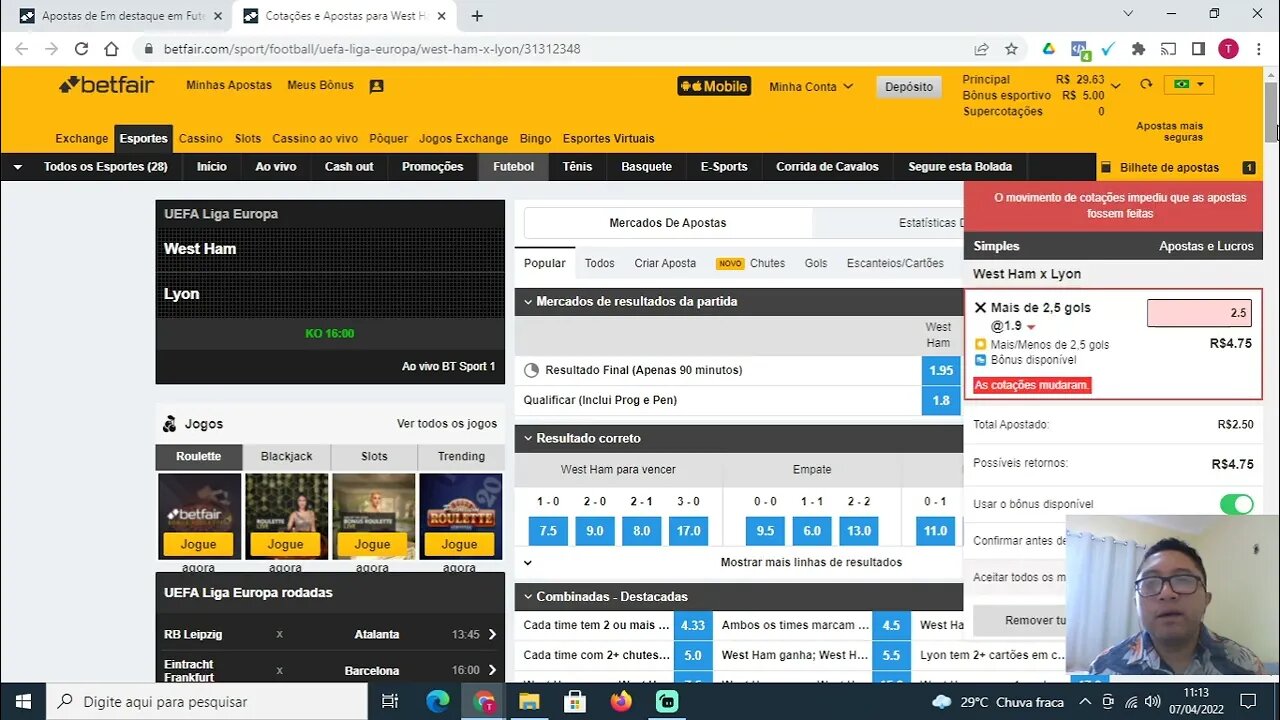1280x720 pixels.
Task: Select the Blackjack games tab
Action: 286,456
